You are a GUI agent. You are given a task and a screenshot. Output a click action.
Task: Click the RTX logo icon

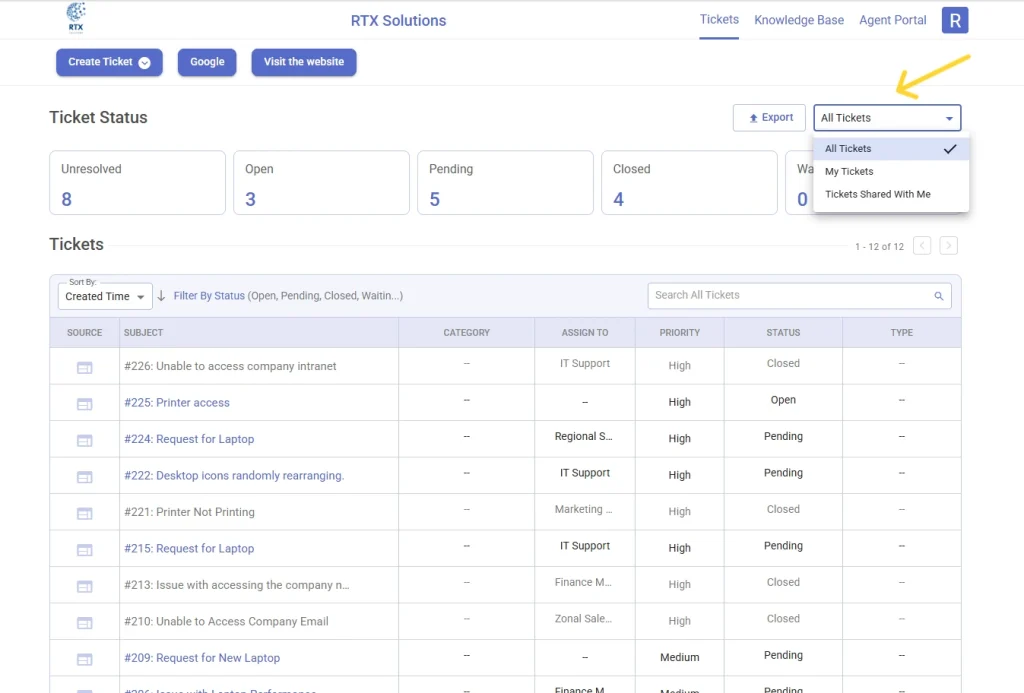[76, 18]
